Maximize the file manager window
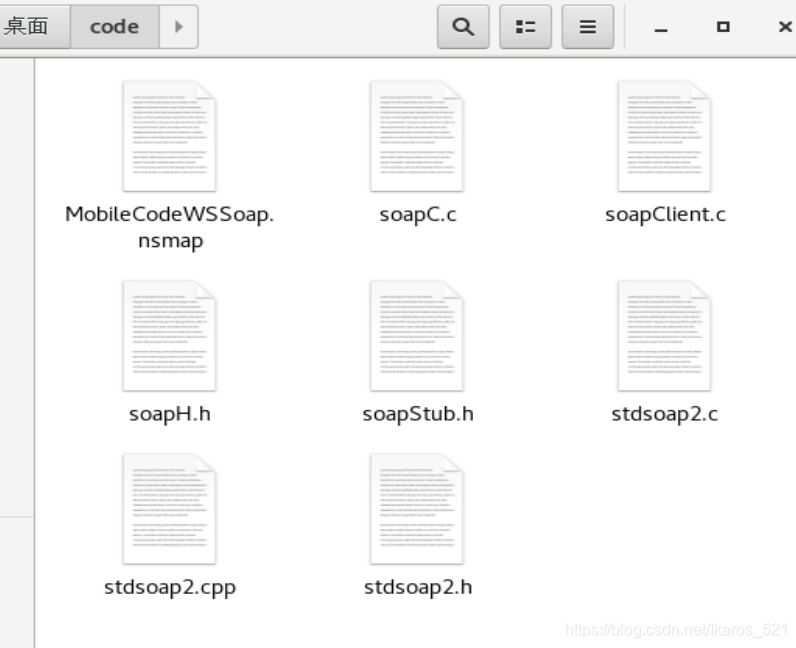This screenshot has width=796, height=648. 723,27
